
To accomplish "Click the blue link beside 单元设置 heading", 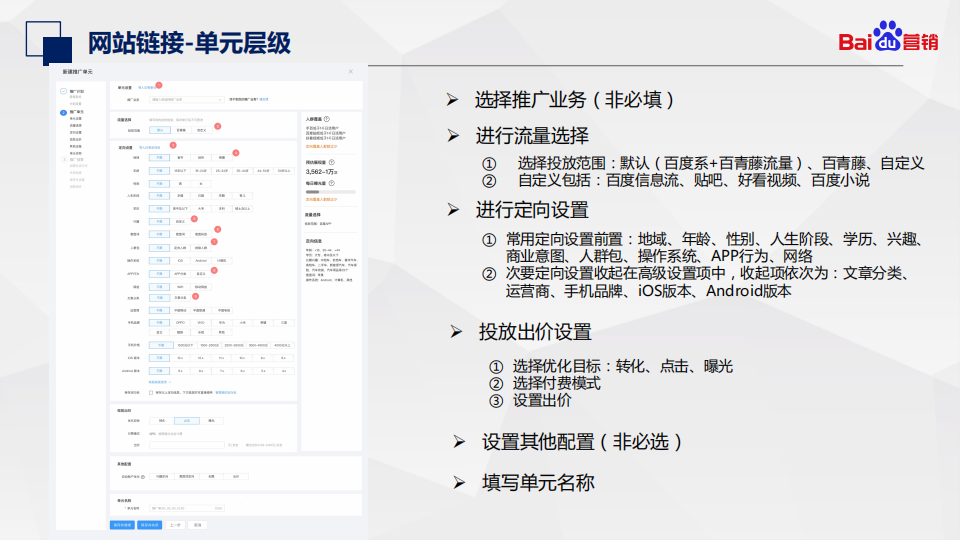I will (x=147, y=88).
